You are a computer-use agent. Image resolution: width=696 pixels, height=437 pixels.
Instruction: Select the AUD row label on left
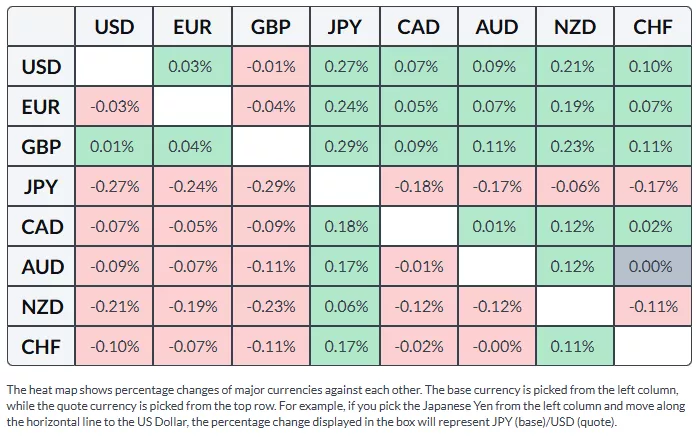pyautogui.click(x=41, y=267)
